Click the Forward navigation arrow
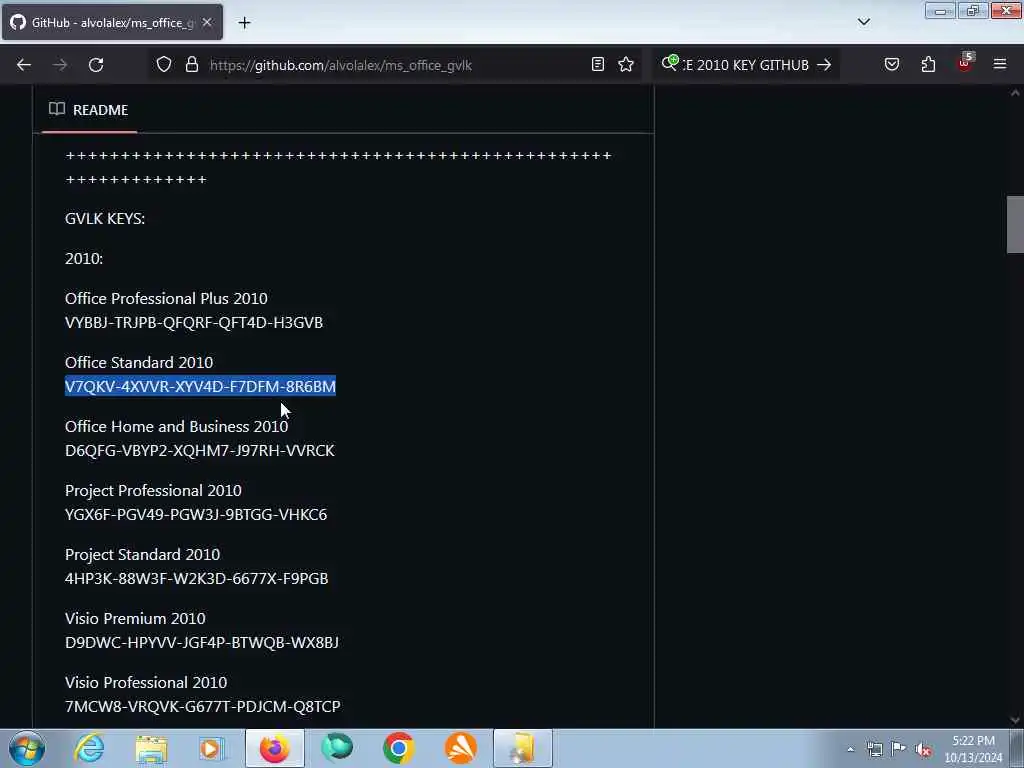Viewport: 1024px width, 768px height. point(60,65)
